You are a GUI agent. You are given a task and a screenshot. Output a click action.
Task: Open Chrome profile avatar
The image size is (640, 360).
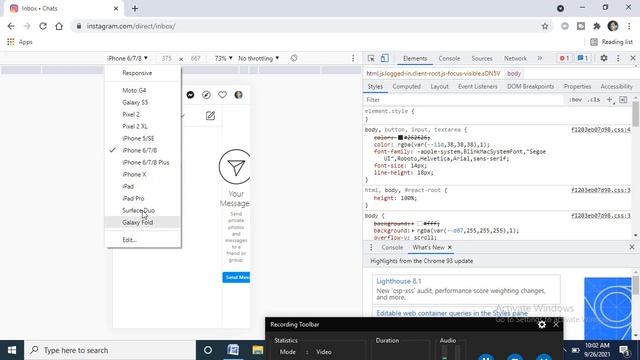coord(613,26)
